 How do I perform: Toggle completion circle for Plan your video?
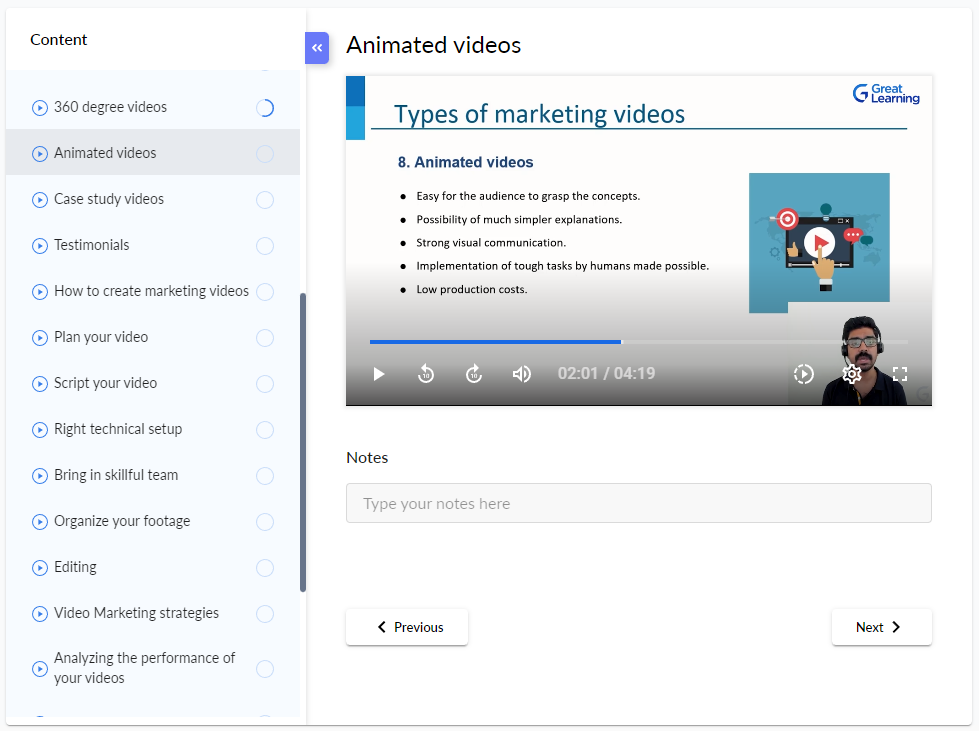pyautogui.click(x=265, y=338)
